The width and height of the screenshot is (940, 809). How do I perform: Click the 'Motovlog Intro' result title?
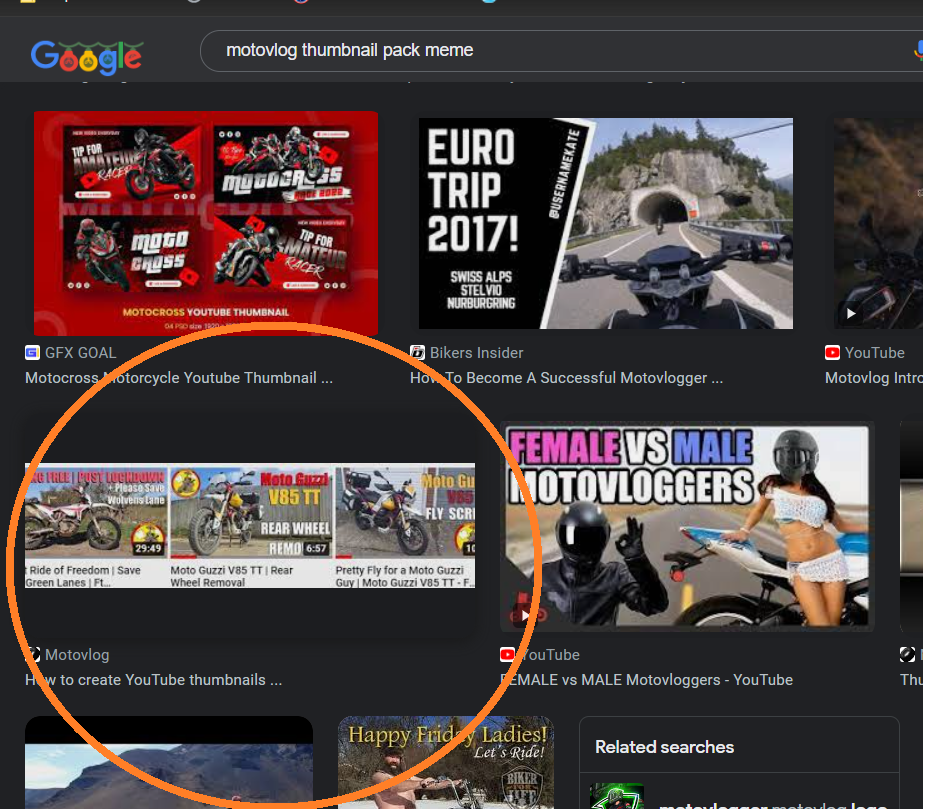872,378
